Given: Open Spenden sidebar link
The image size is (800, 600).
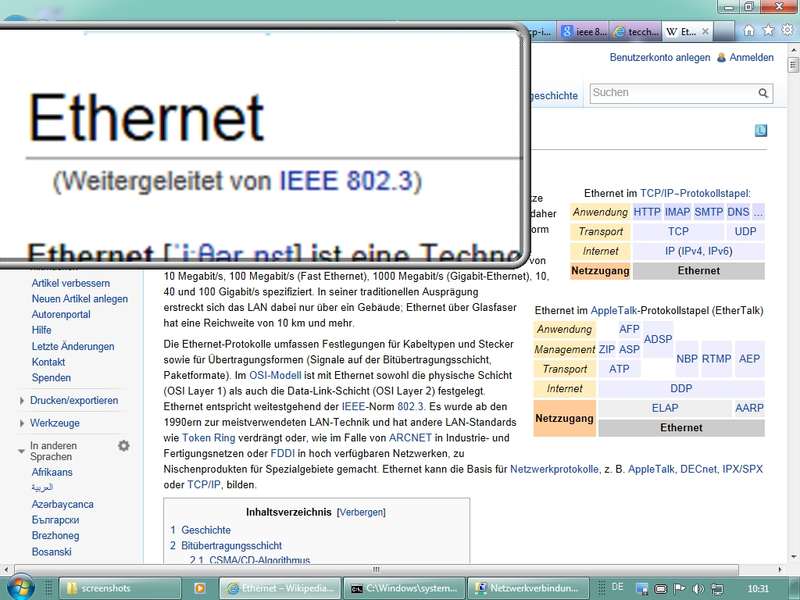Looking at the screenshot, I should (51, 378).
